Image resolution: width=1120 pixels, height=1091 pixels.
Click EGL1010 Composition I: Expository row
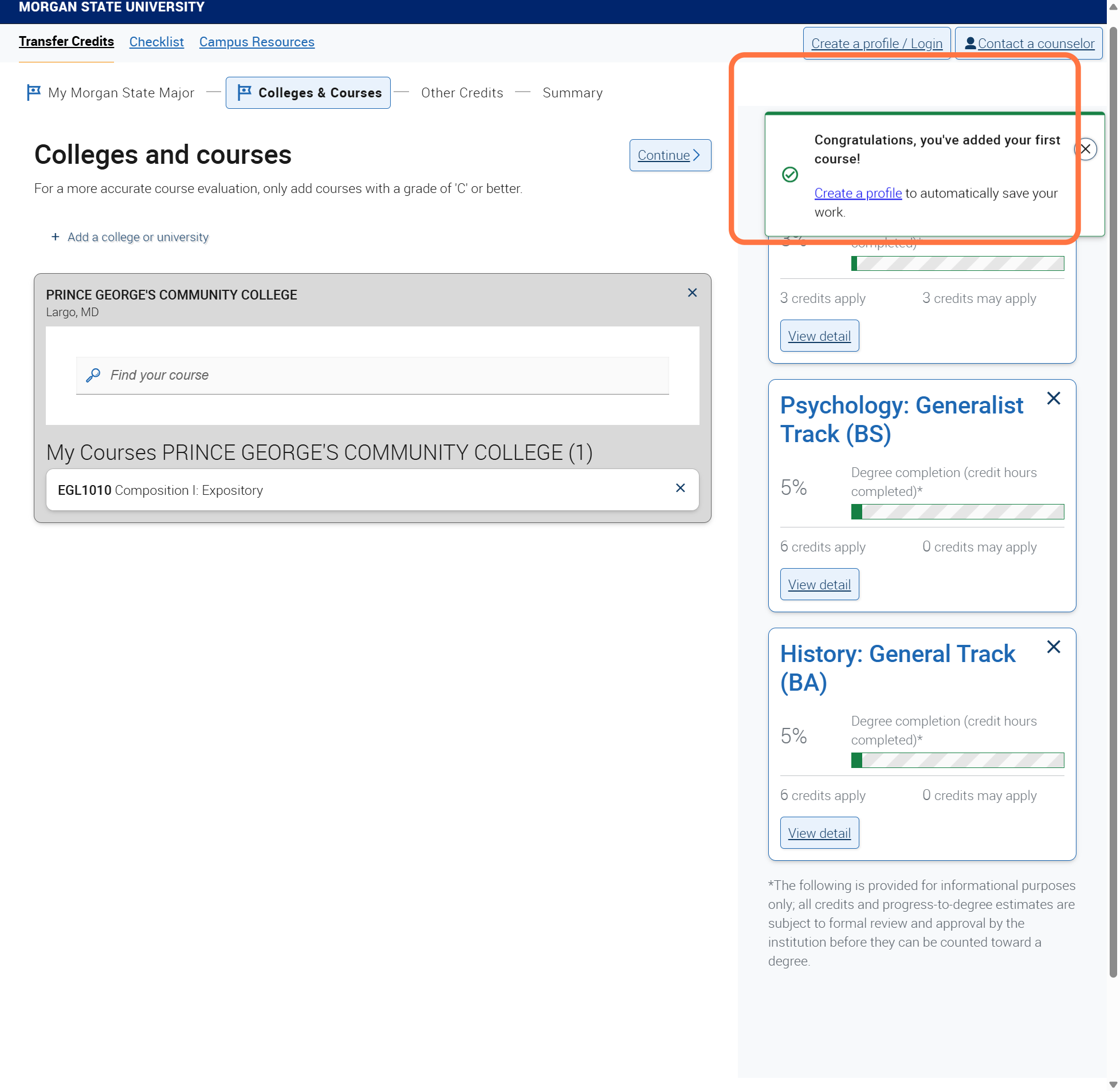(x=372, y=490)
